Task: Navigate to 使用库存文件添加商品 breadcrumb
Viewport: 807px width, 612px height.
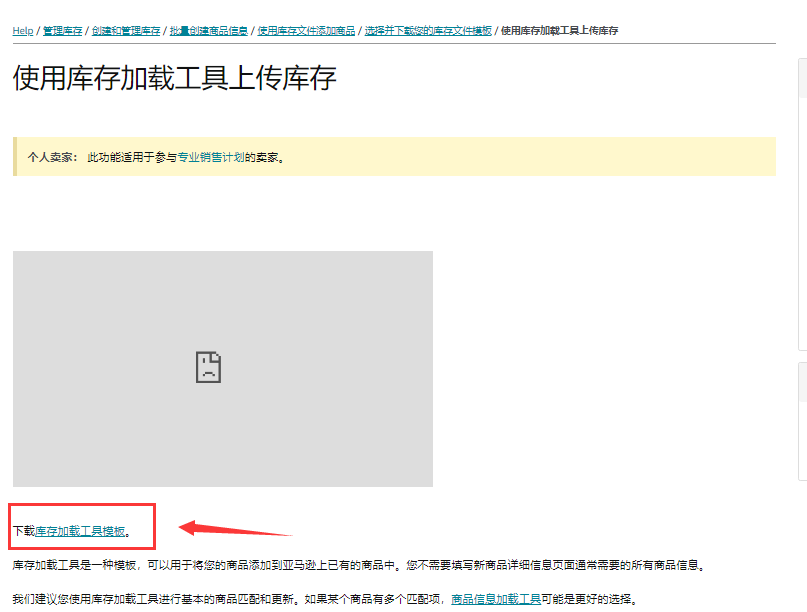Action: point(306,31)
